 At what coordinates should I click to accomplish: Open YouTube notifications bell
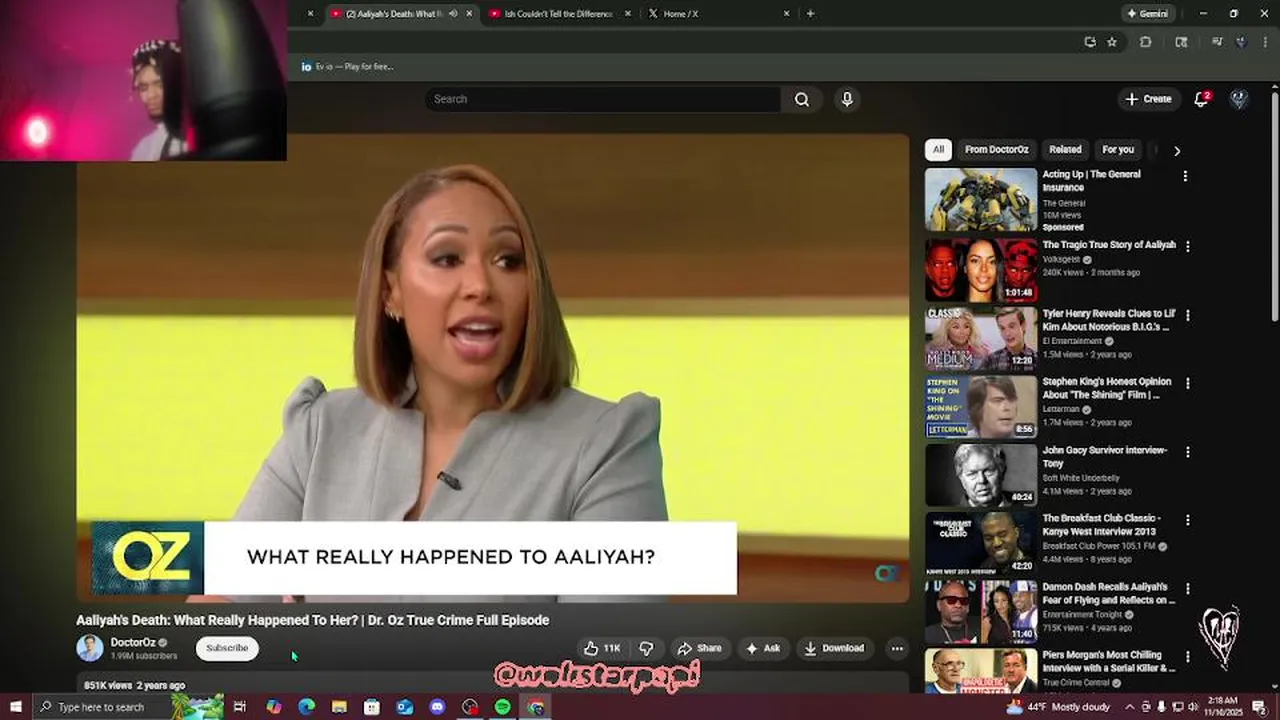tap(1202, 99)
